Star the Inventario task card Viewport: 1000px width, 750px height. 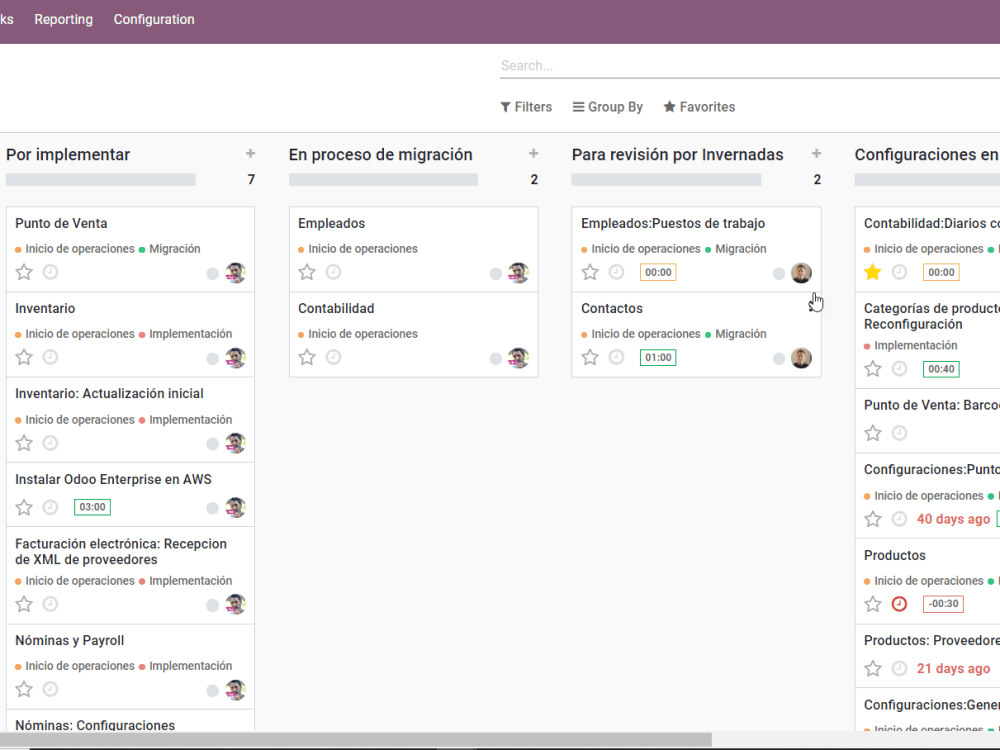[24, 357]
